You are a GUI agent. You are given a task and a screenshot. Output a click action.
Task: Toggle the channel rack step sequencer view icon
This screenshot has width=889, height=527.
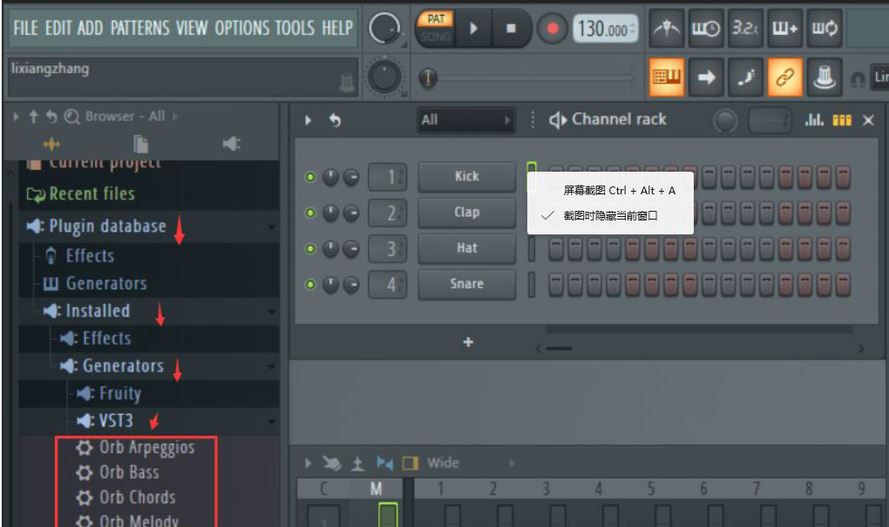(x=842, y=120)
